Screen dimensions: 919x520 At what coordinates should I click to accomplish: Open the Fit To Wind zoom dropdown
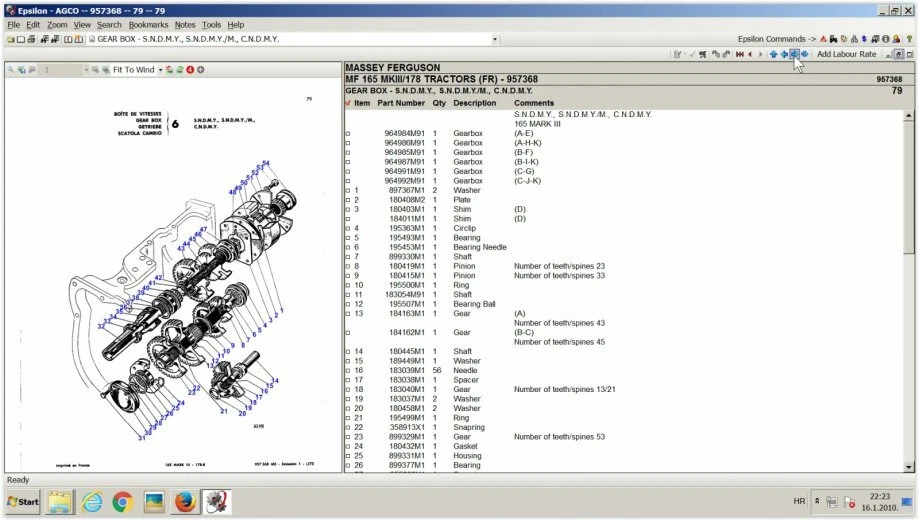[160, 70]
